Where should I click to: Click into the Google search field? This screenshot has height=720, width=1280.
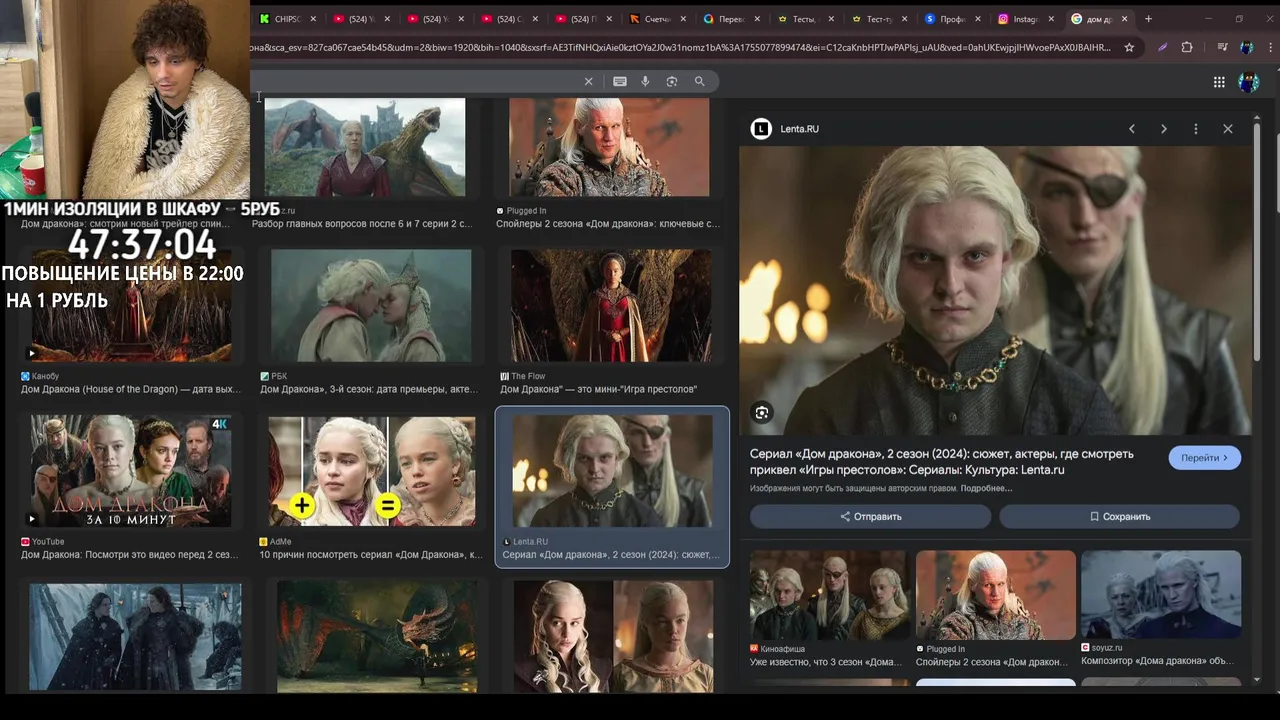(415, 82)
